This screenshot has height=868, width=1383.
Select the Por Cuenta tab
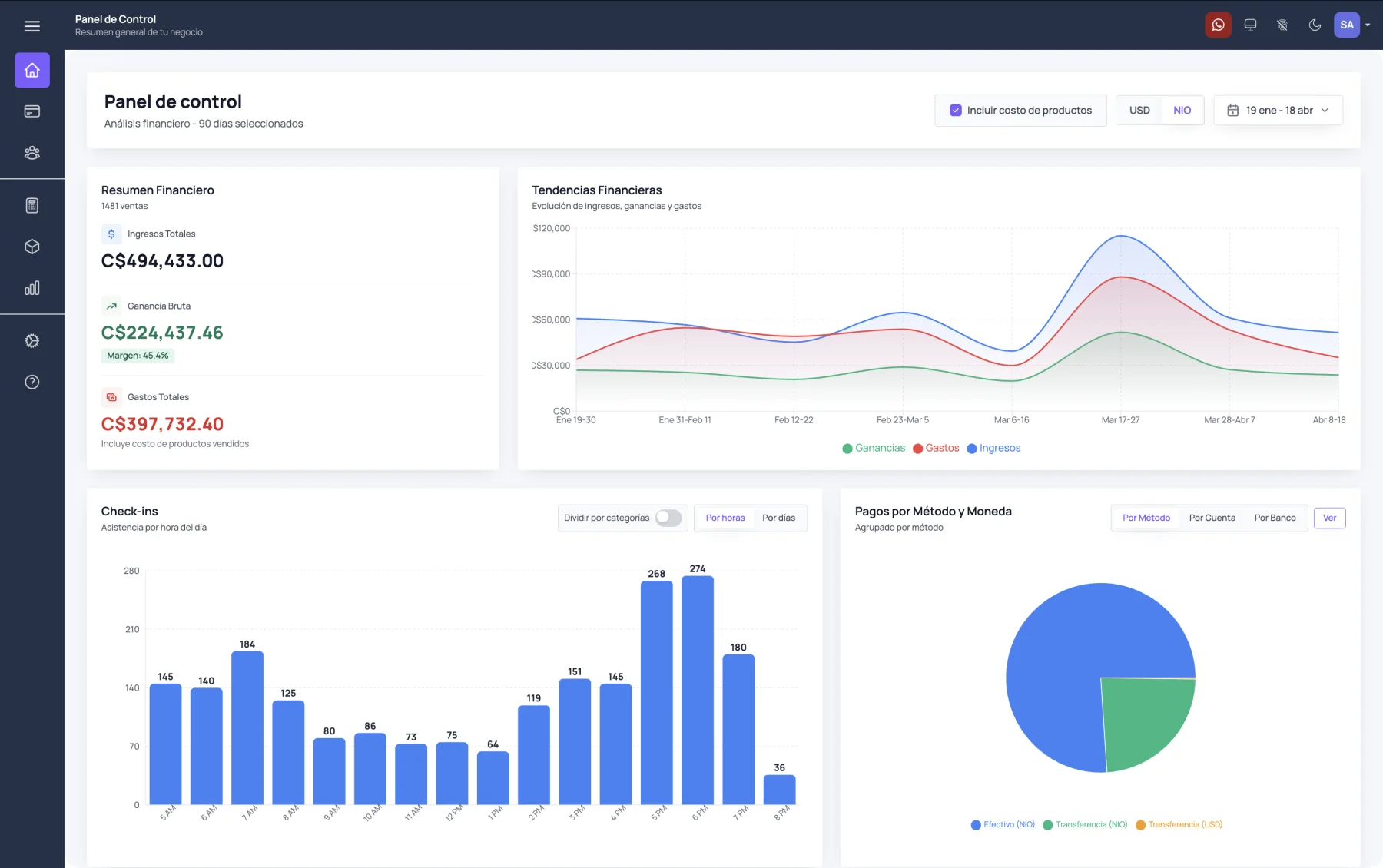point(1212,518)
